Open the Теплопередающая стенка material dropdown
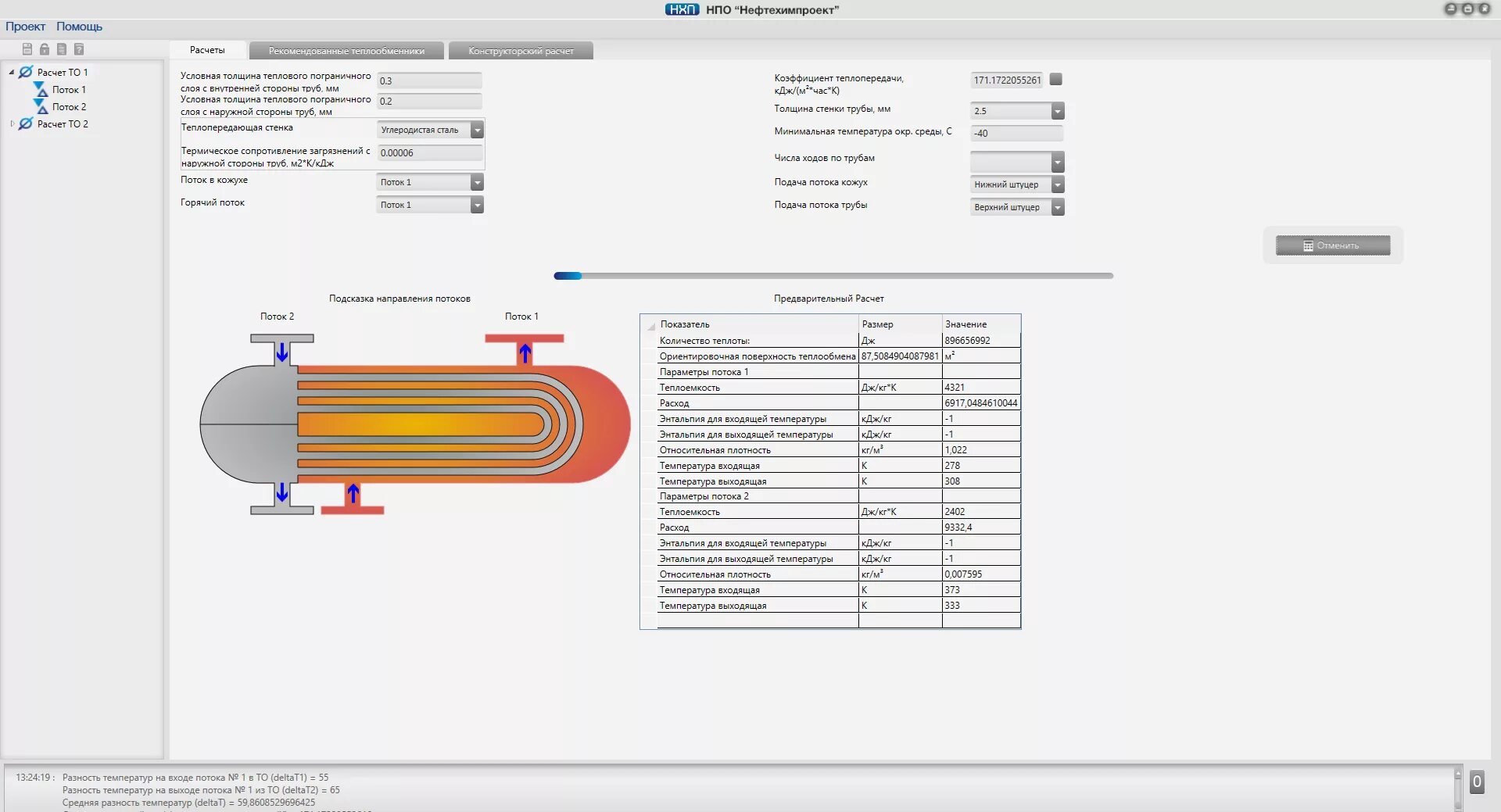The height and width of the screenshot is (812, 1501). 477,131
